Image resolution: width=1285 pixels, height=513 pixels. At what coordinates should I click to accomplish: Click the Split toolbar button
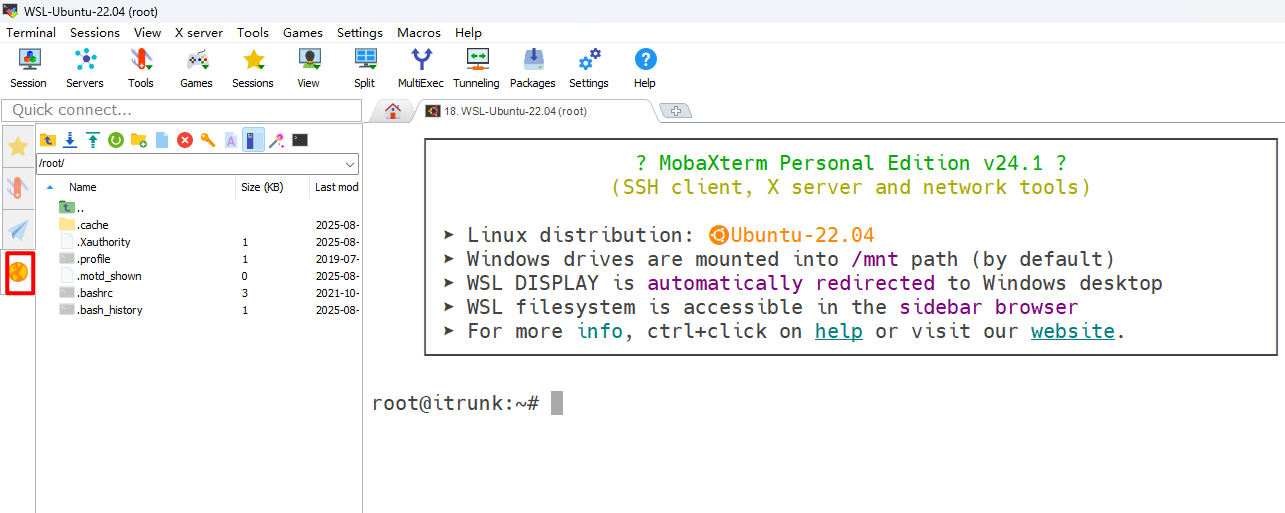pos(365,68)
